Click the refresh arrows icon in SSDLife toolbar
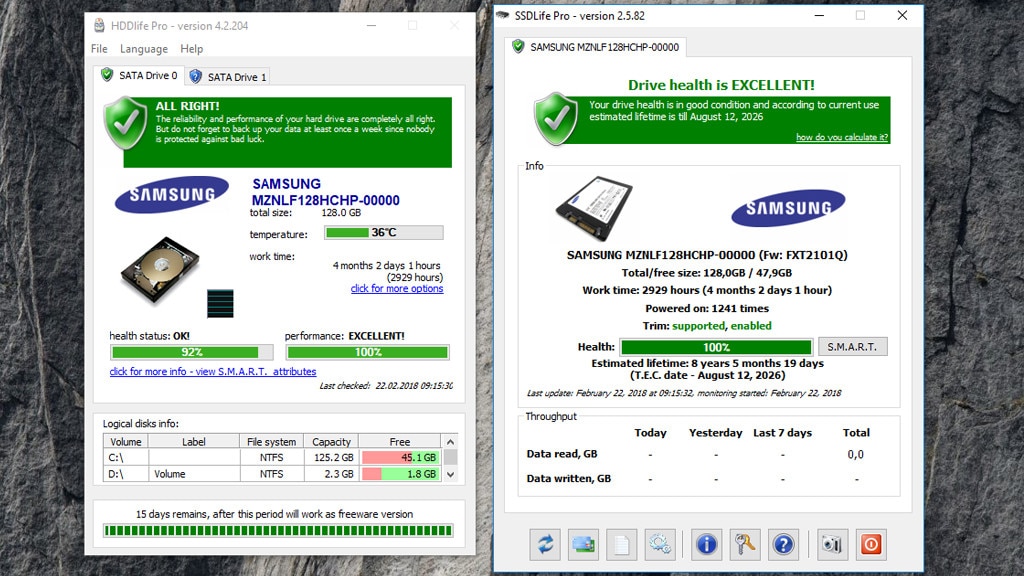This screenshot has width=1024, height=576. click(545, 544)
